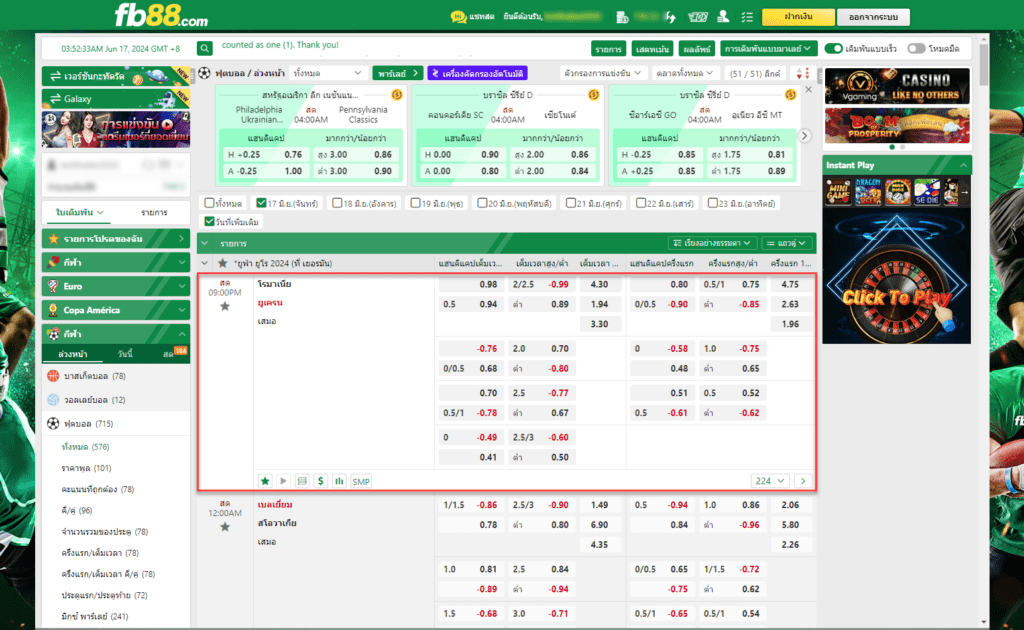Select Corners (101) in football submenu

coord(86,468)
